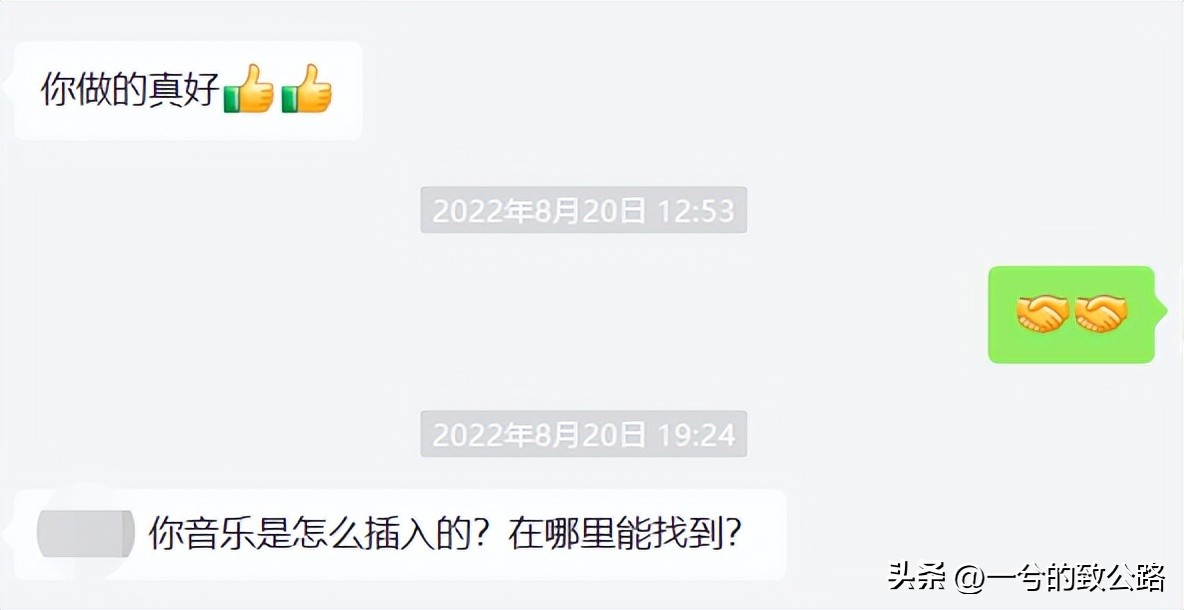Image resolution: width=1184 pixels, height=610 pixels.
Task: Click 2022年8月20日 date in the 12:53 timestamp
Action: pyautogui.click(x=539, y=211)
